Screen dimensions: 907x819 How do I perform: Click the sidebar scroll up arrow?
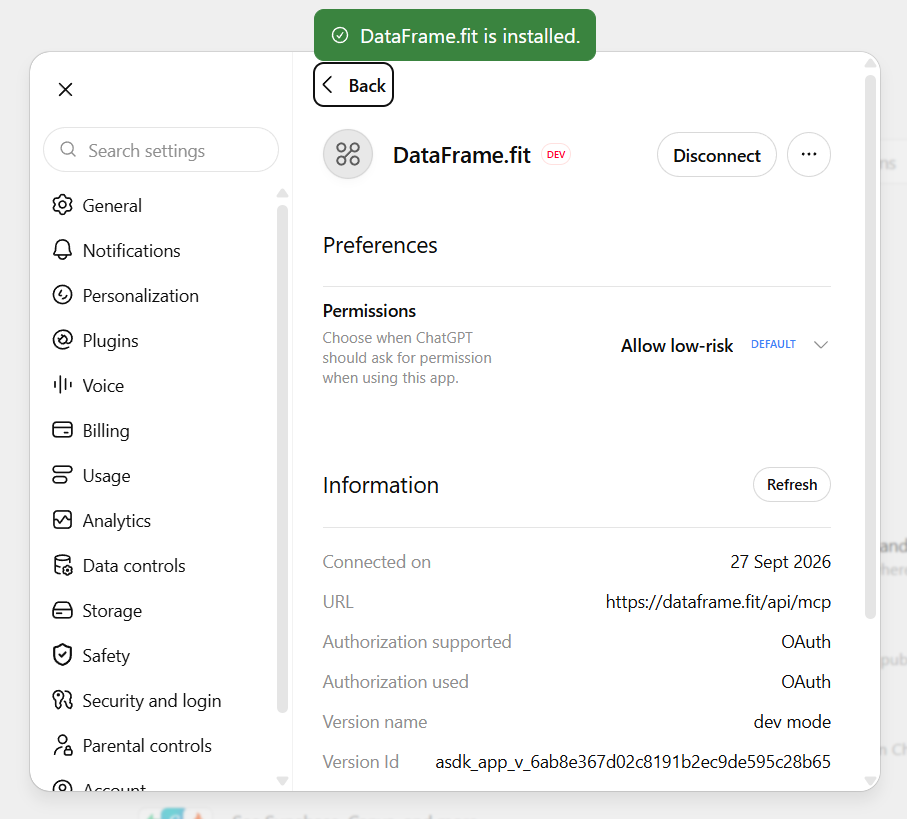coord(282,193)
